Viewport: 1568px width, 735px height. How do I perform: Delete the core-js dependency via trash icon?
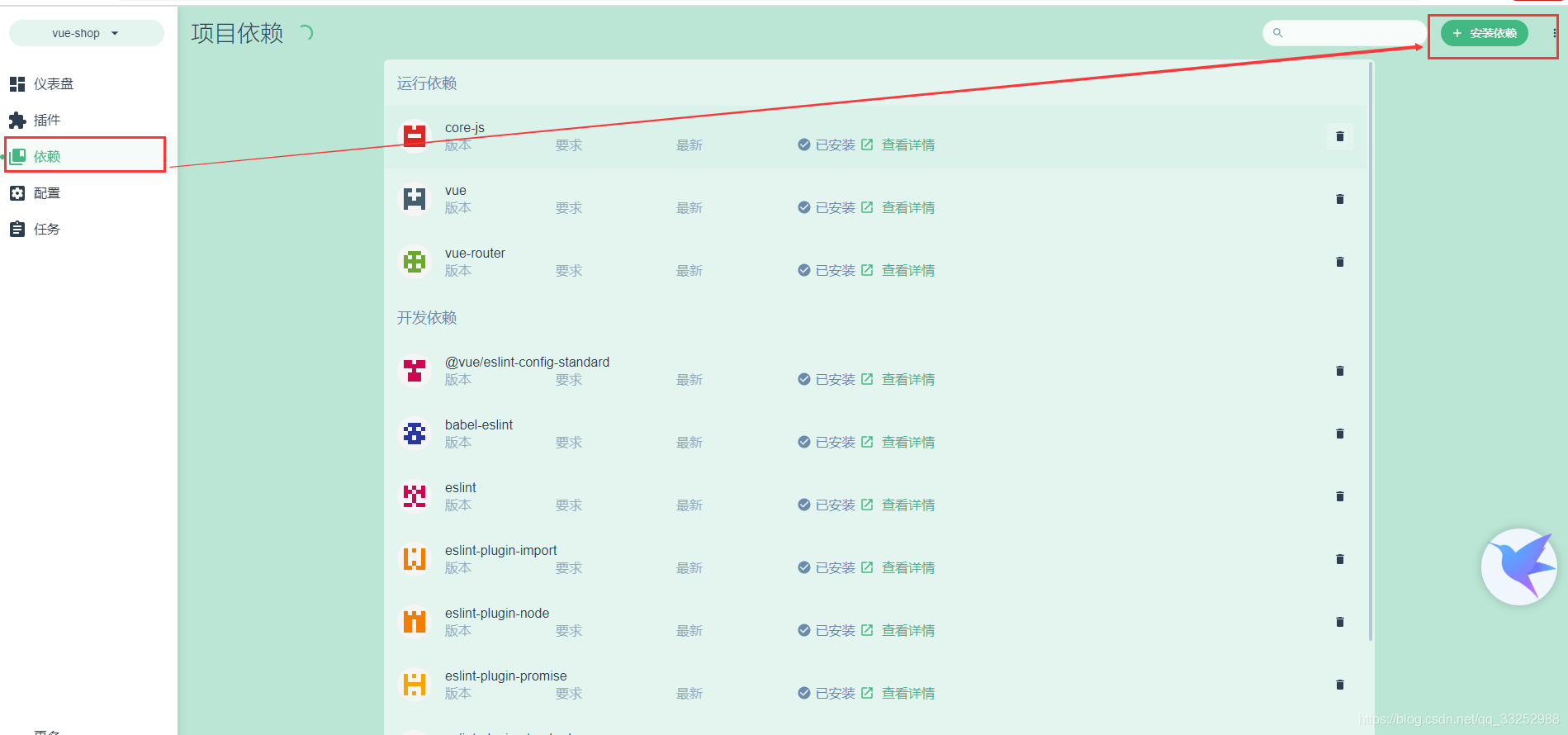[1339, 136]
